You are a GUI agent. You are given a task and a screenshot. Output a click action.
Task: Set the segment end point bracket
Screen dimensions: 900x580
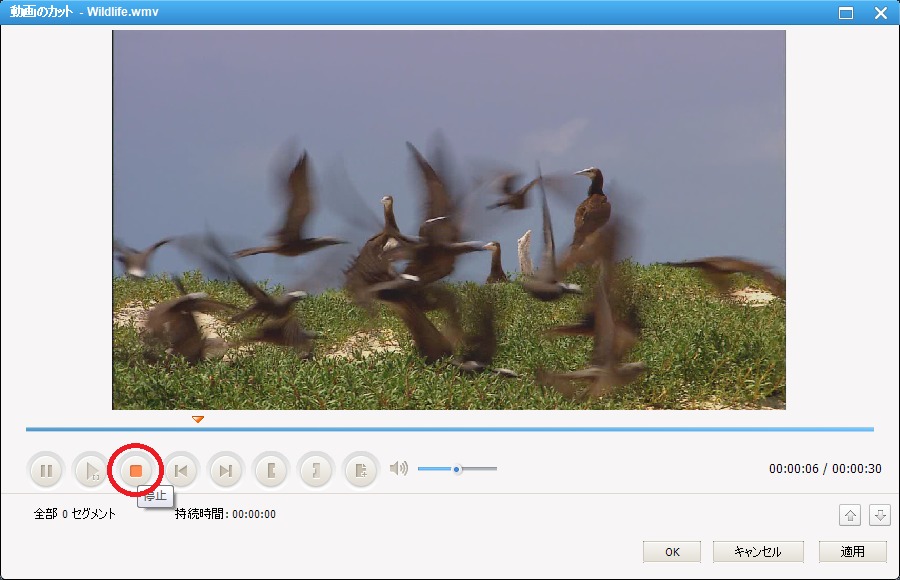tap(316, 471)
